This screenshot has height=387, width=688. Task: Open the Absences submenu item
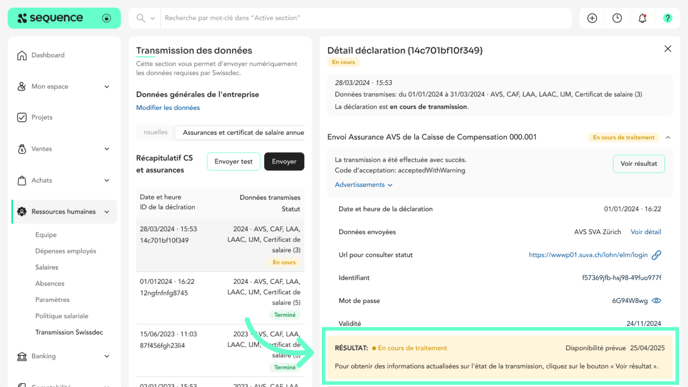pyautogui.click(x=50, y=283)
